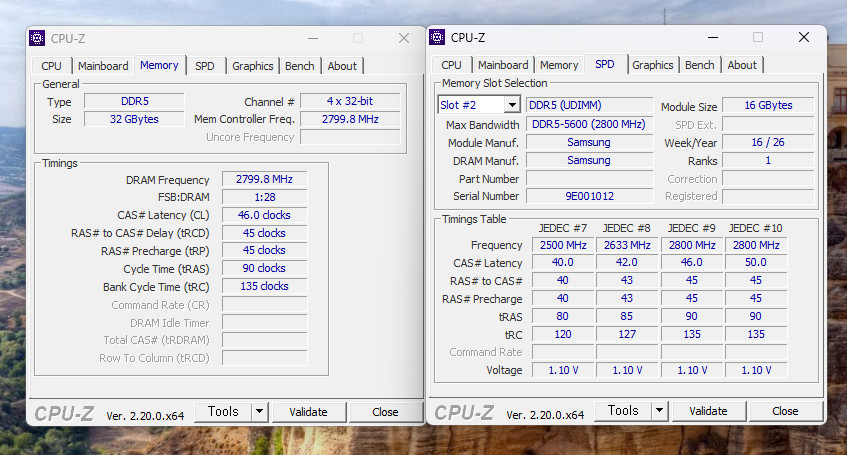The image size is (847, 455).
Task: Select the Memory tab in left window
Action: pyautogui.click(x=159, y=65)
